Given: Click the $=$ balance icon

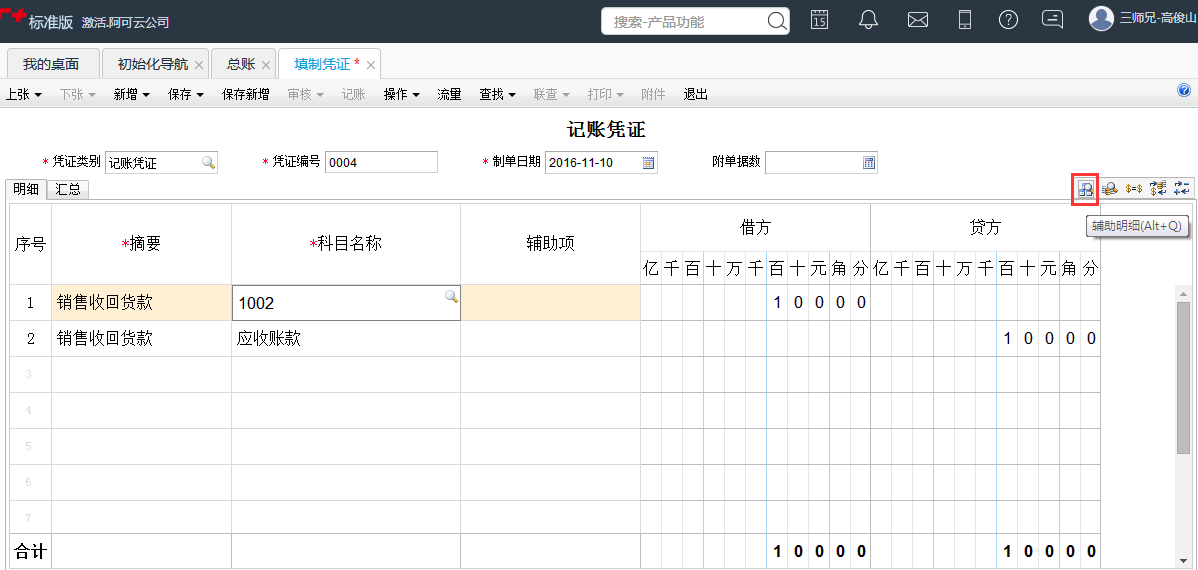Looking at the screenshot, I should 1134,189.
